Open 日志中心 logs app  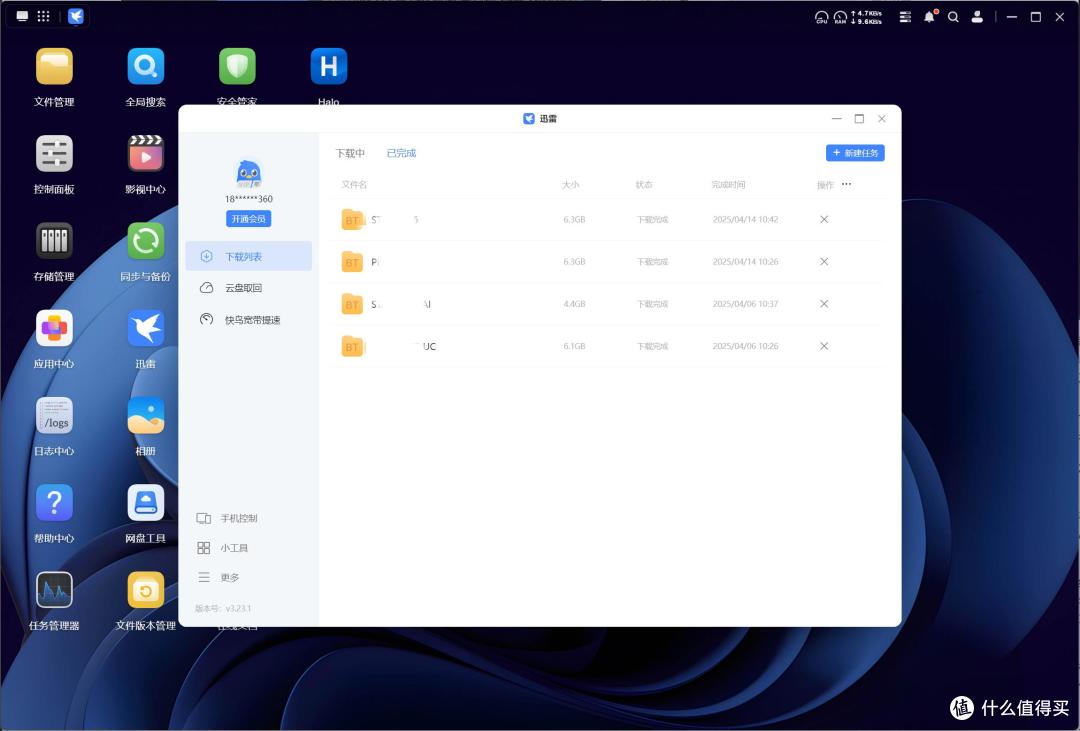[54, 415]
